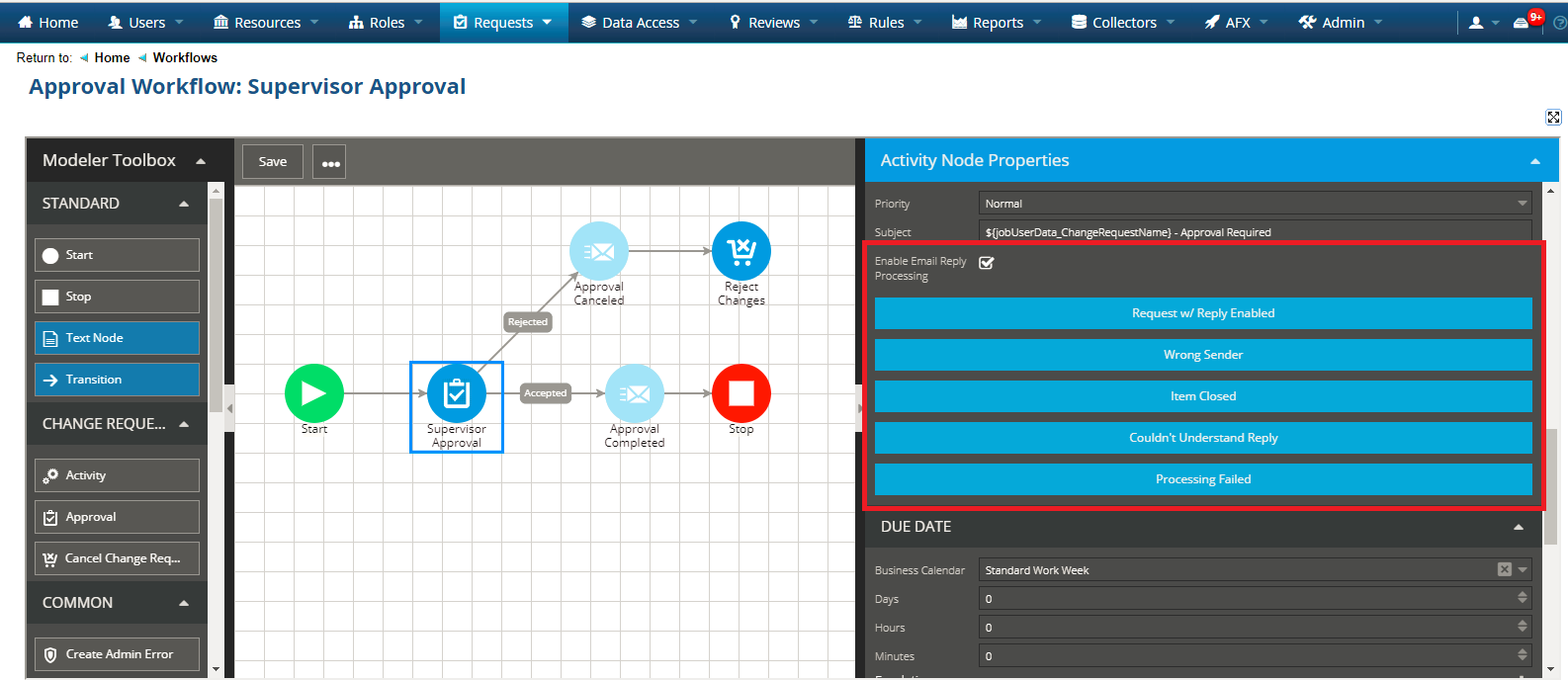This screenshot has height=681, width=1568.
Task: Click the Approval Canceled email node
Action: (598, 251)
